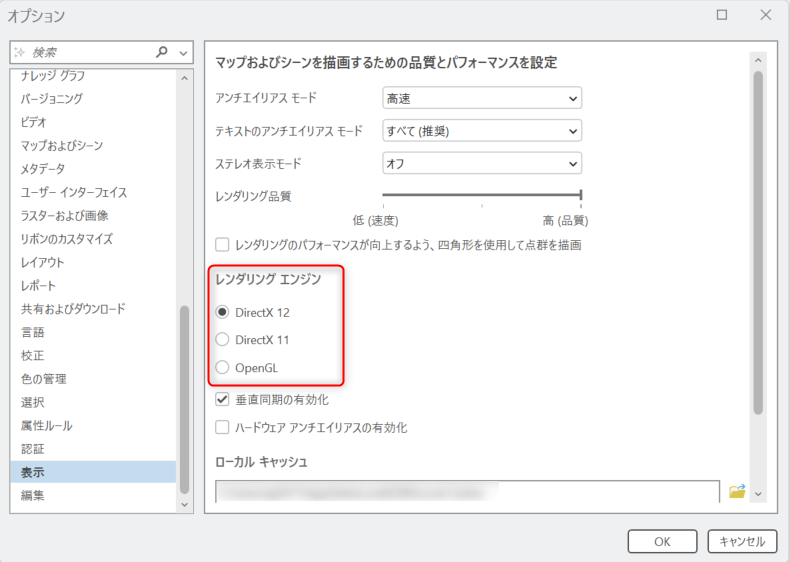This screenshot has width=790, height=562.
Task: Select the OpenGL rendering engine
Action: click(x=222, y=368)
